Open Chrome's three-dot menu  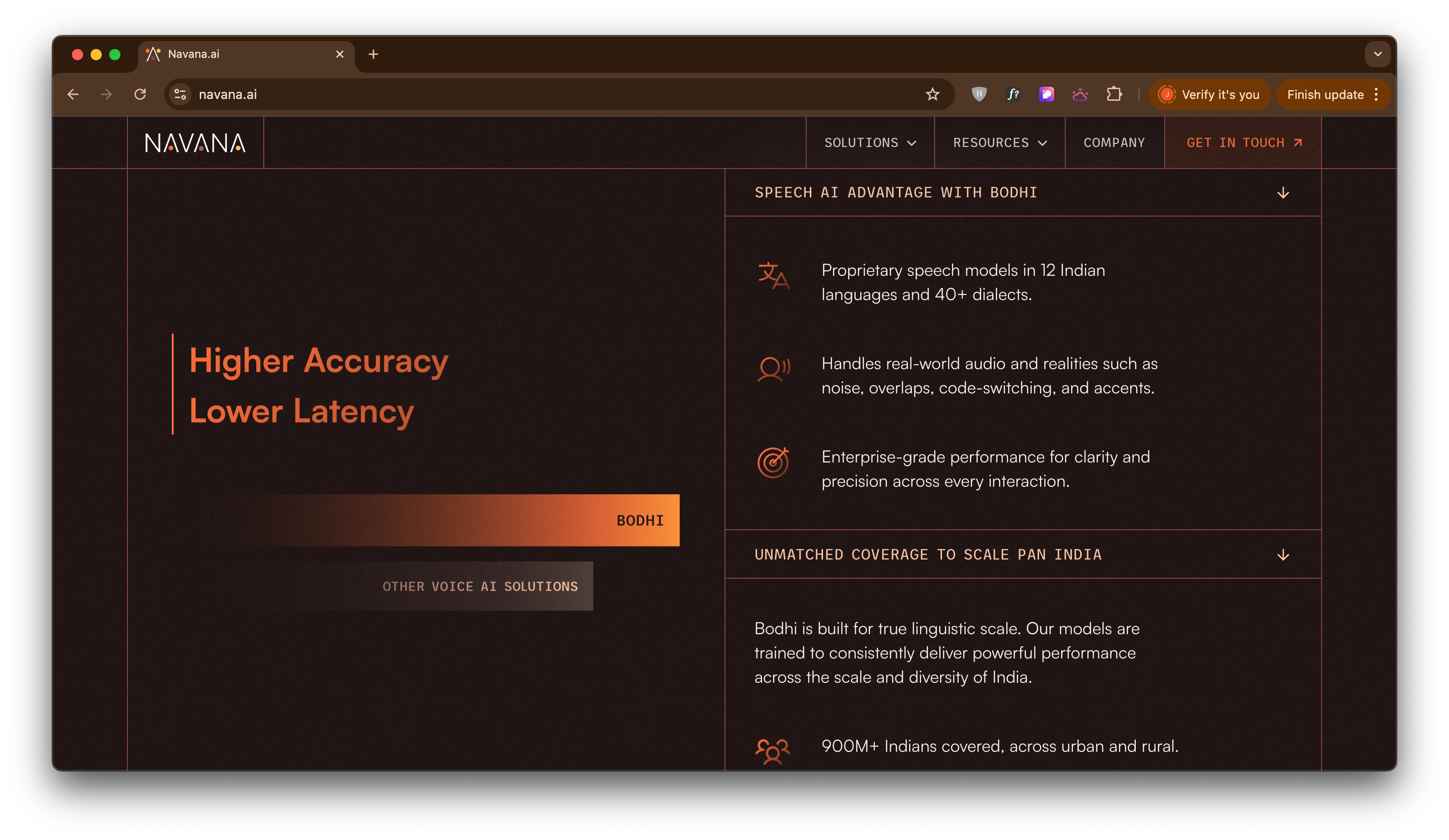click(x=1377, y=94)
